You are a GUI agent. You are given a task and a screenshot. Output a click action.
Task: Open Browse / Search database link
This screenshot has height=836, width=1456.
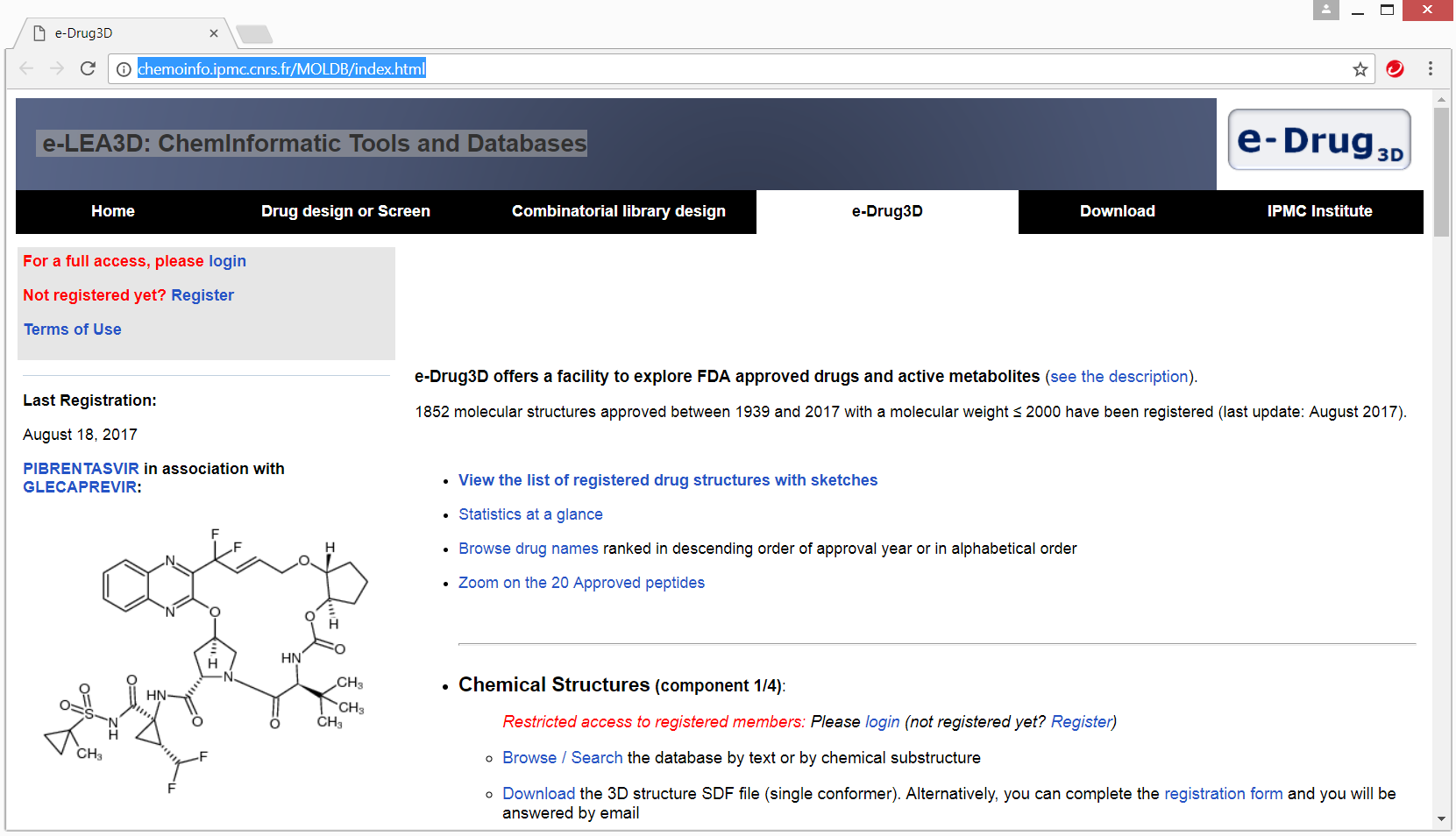coord(563,758)
